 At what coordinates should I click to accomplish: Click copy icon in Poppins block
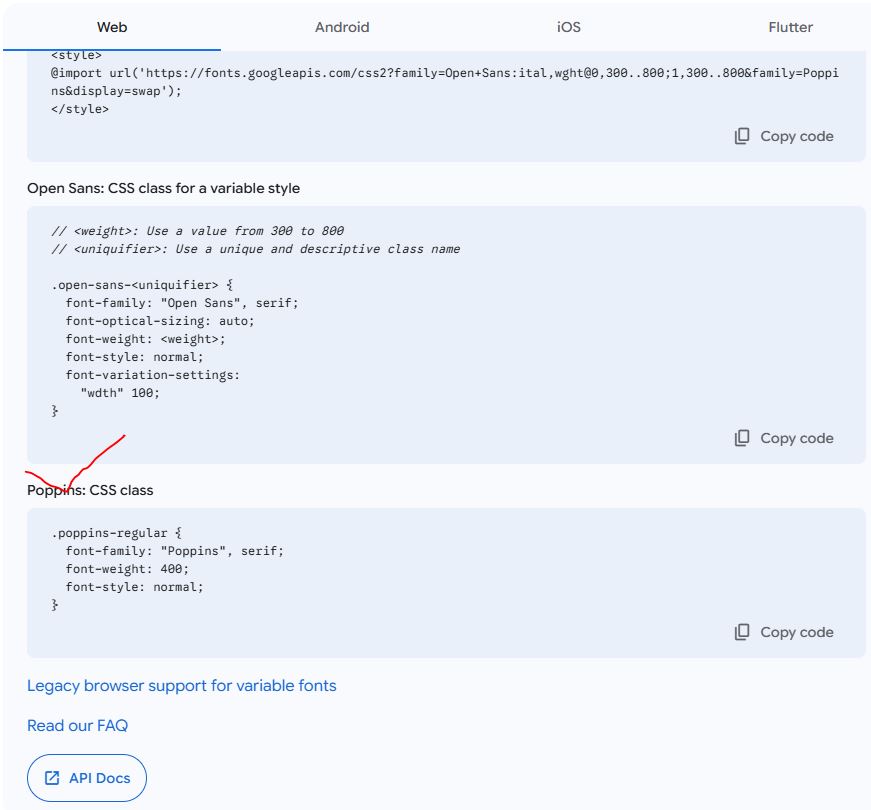tap(742, 632)
